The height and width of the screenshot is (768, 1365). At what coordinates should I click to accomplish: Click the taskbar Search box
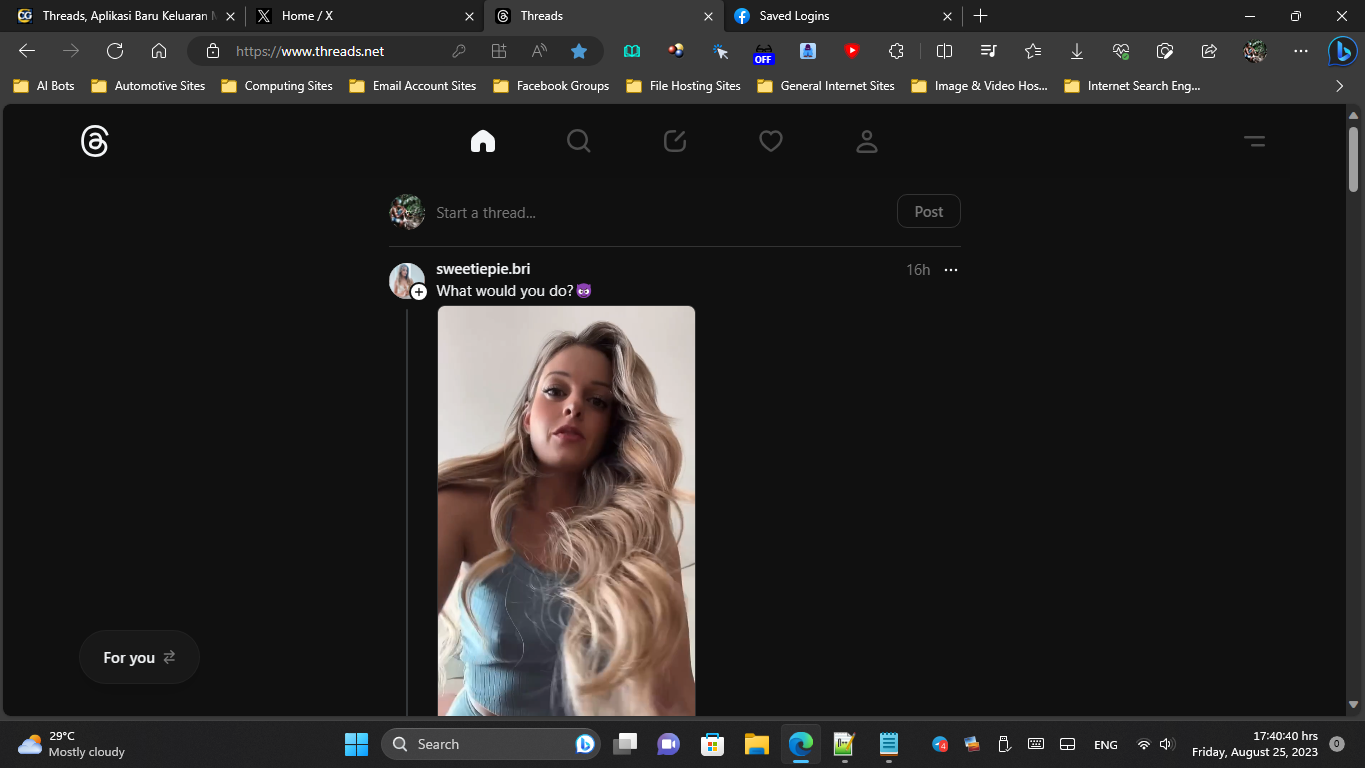point(489,744)
